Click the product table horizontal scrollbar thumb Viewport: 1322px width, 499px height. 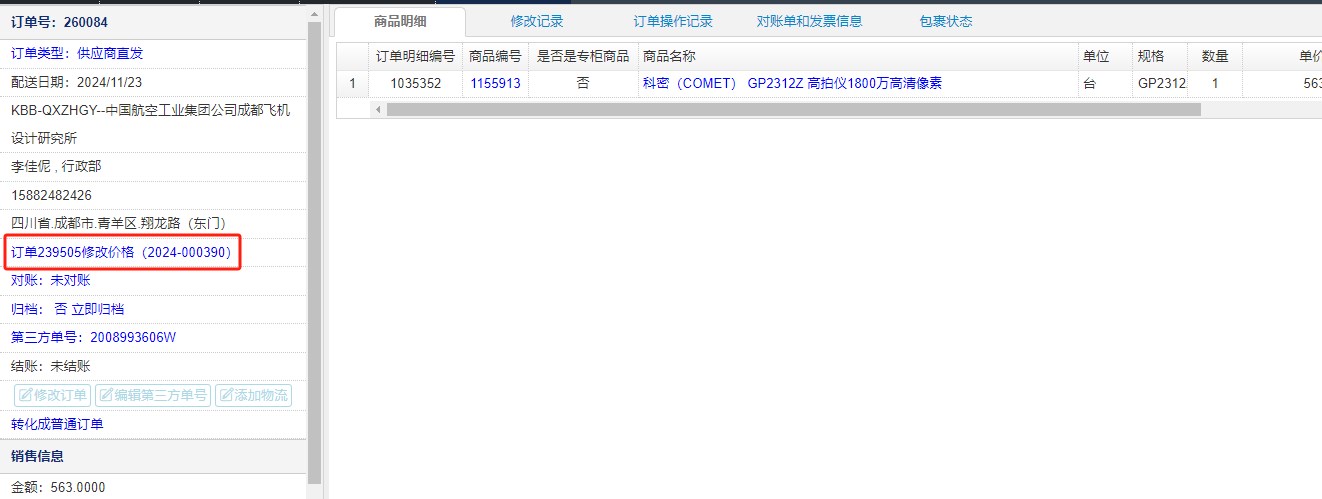click(793, 109)
